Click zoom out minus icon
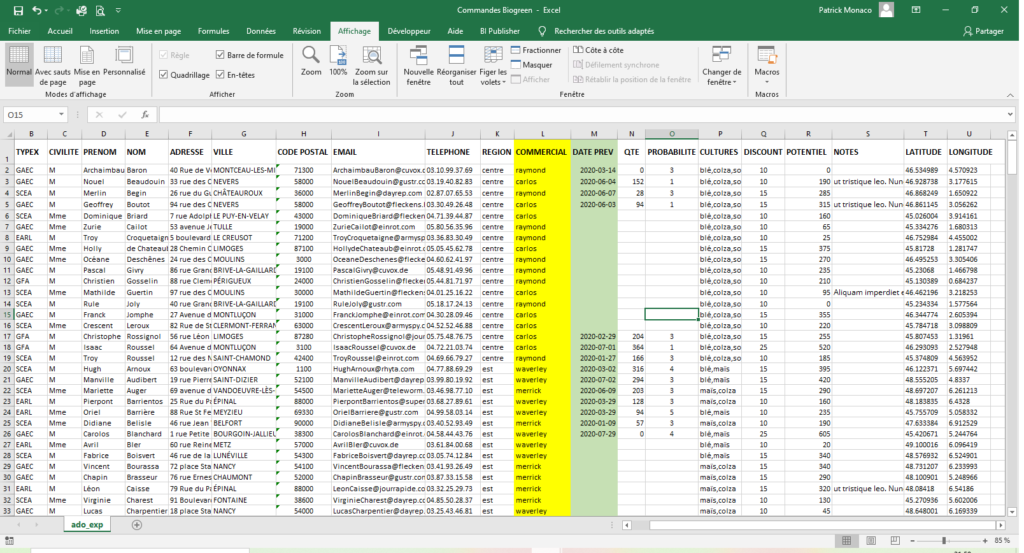This screenshot has height=553, width=1024. pyautogui.click(x=912, y=541)
